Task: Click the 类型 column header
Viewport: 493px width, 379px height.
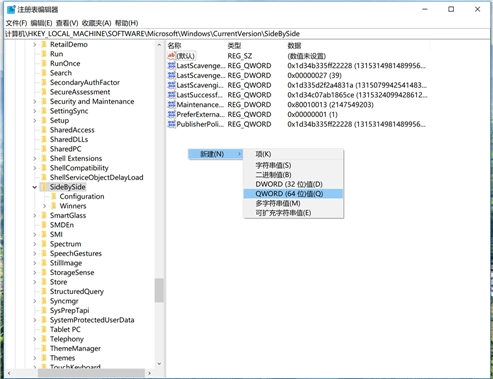Action: 234,46
